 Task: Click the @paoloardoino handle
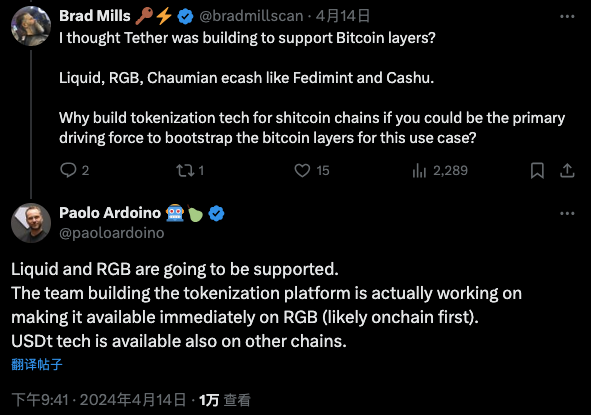click(112, 233)
